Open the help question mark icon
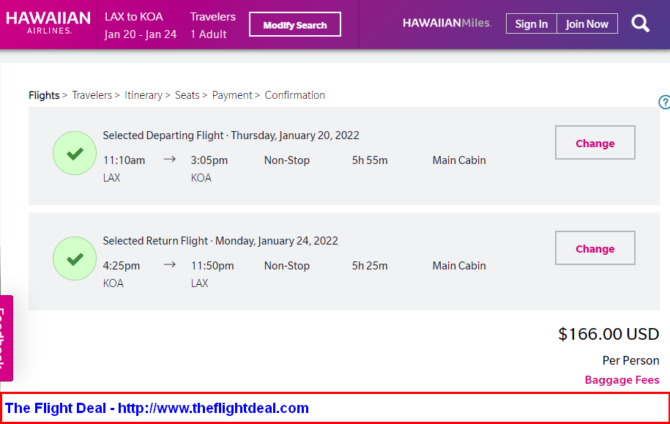The image size is (670, 424). pos(664,102)
